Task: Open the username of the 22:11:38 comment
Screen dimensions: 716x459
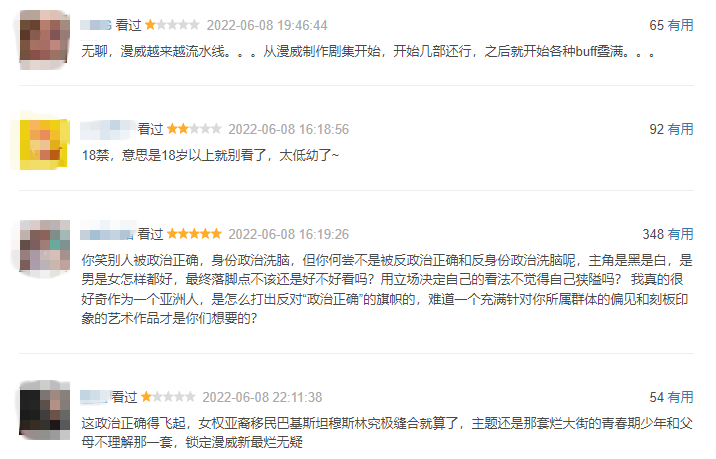Action: [x=95, y=397]
